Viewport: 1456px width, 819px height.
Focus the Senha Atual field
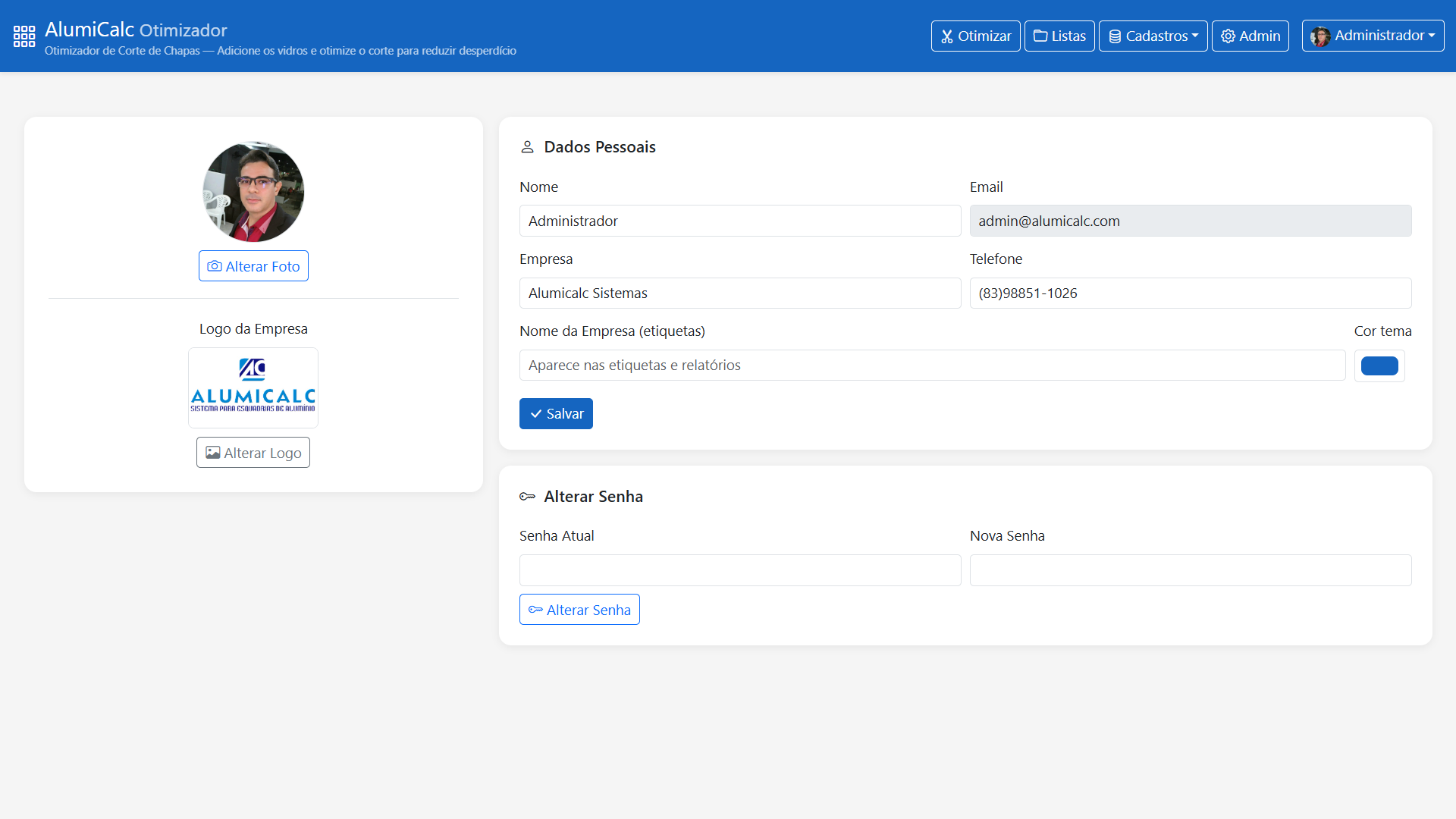740,570
